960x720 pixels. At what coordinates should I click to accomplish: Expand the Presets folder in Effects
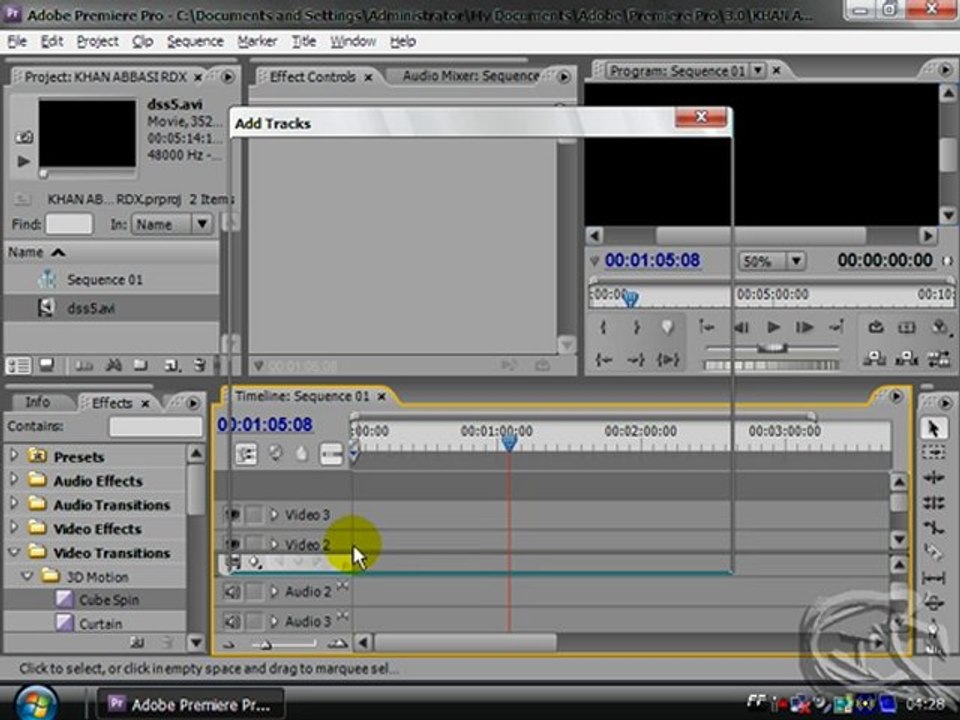[x=13, y=455]
